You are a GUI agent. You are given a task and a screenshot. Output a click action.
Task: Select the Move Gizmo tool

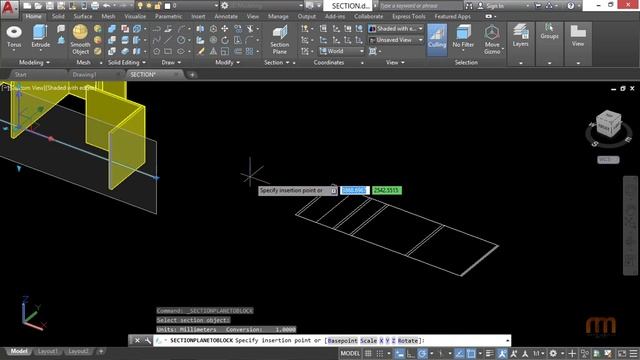[x=492, y=40]
